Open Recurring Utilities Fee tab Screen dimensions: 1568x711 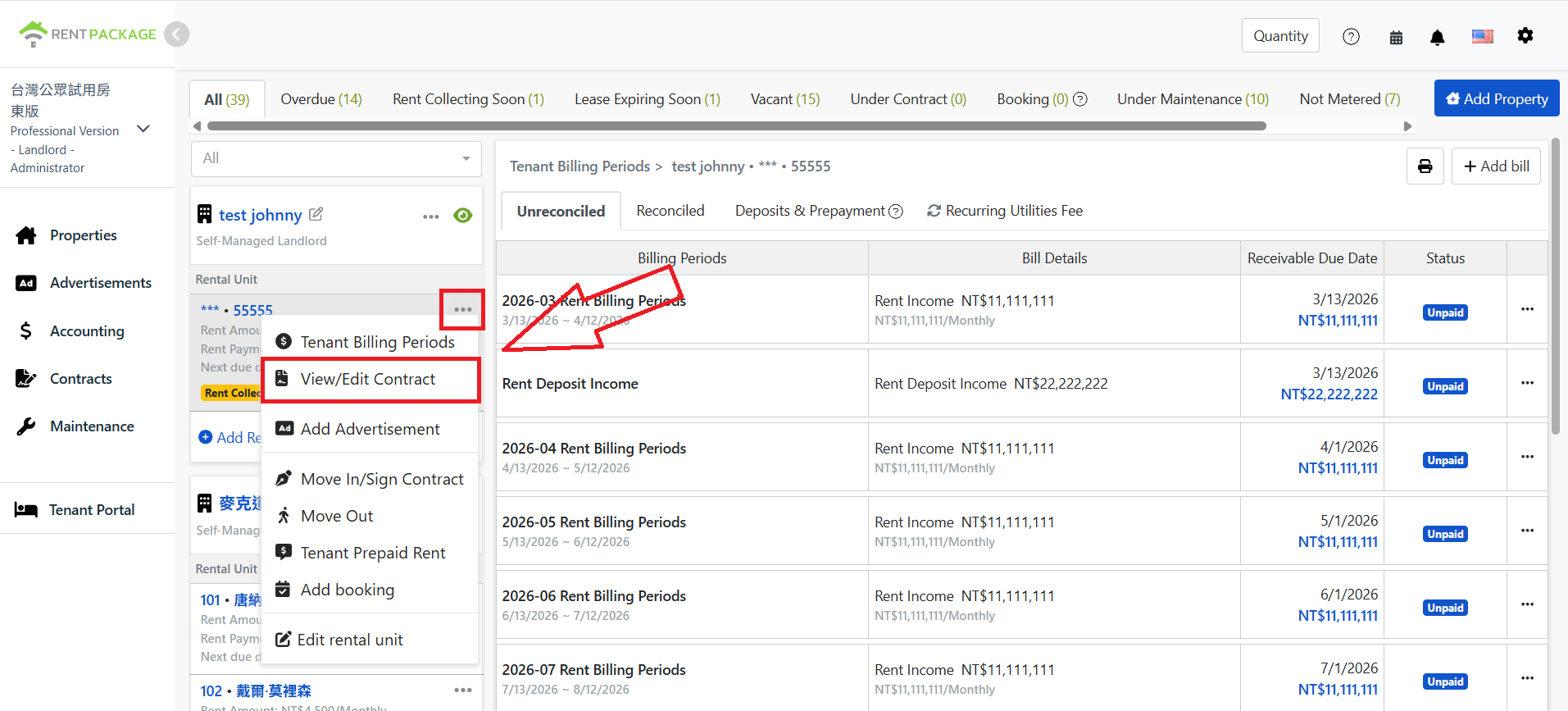click(x=1005, y=212)
